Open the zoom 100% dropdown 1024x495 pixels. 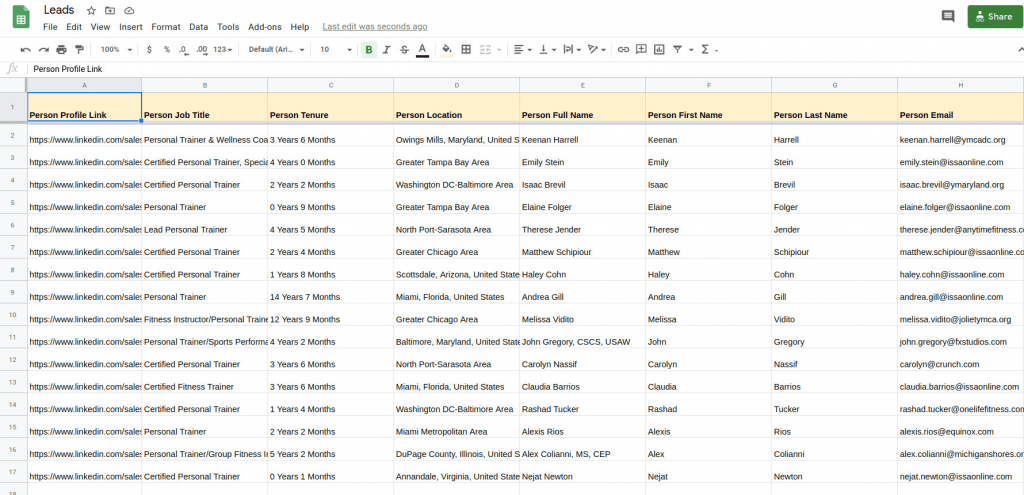(116, 50)
